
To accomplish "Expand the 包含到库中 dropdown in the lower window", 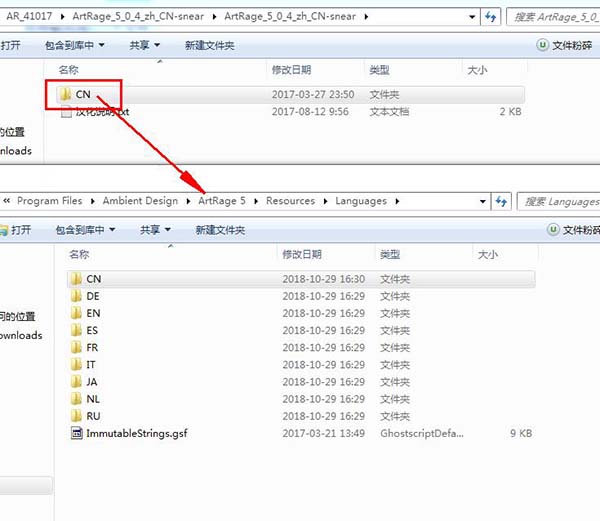I will 85,230.
